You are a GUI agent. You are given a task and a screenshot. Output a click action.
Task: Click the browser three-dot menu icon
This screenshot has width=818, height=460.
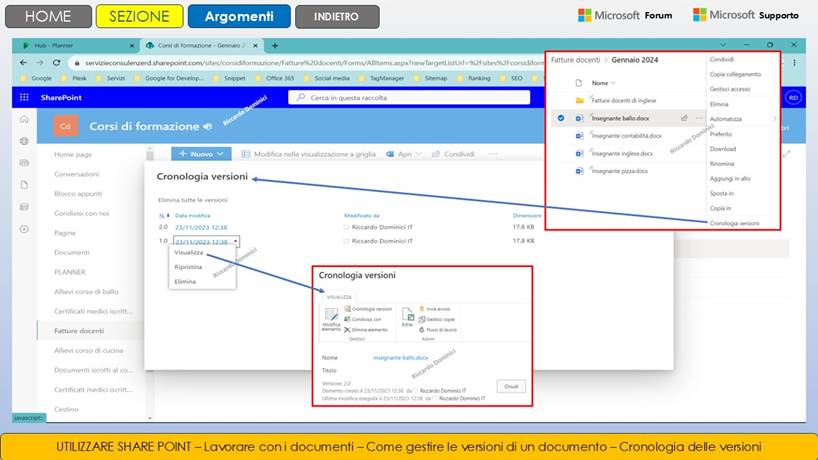(795, 63)
